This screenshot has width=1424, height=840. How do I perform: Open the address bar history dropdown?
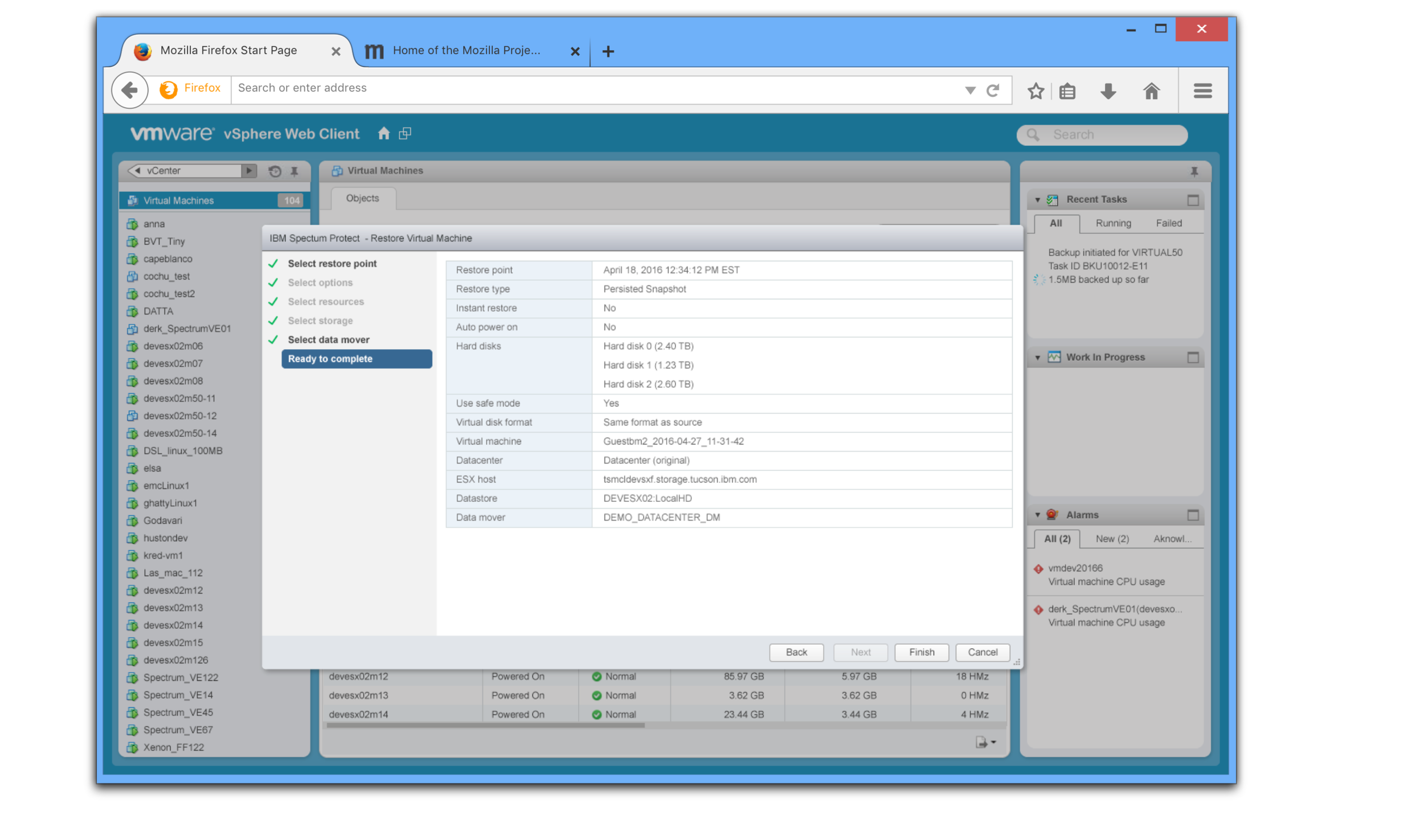tap(970, 91)
